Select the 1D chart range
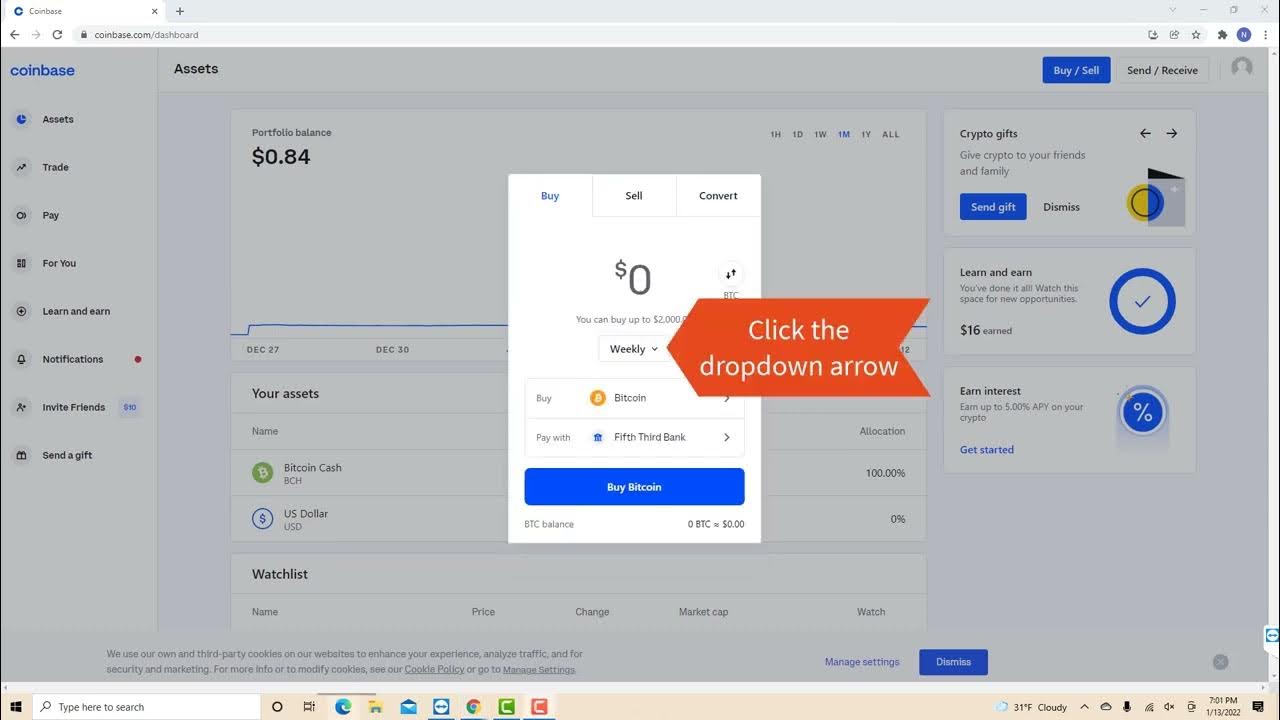Viewport: 1280px width, 720px height. [798, 134]
